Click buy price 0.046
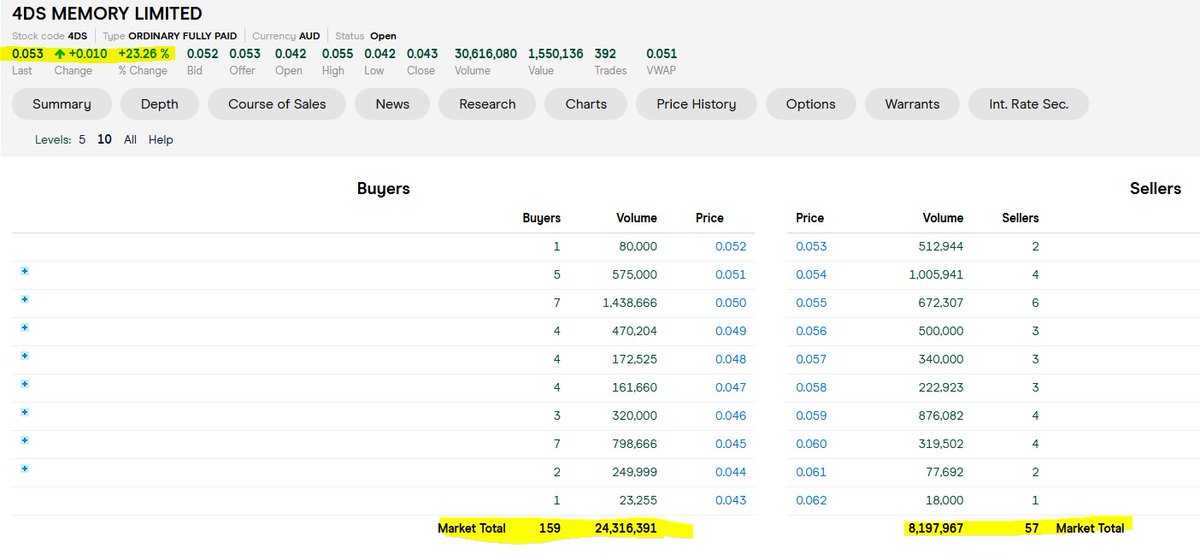1200x560 pixels. (731, 415)
